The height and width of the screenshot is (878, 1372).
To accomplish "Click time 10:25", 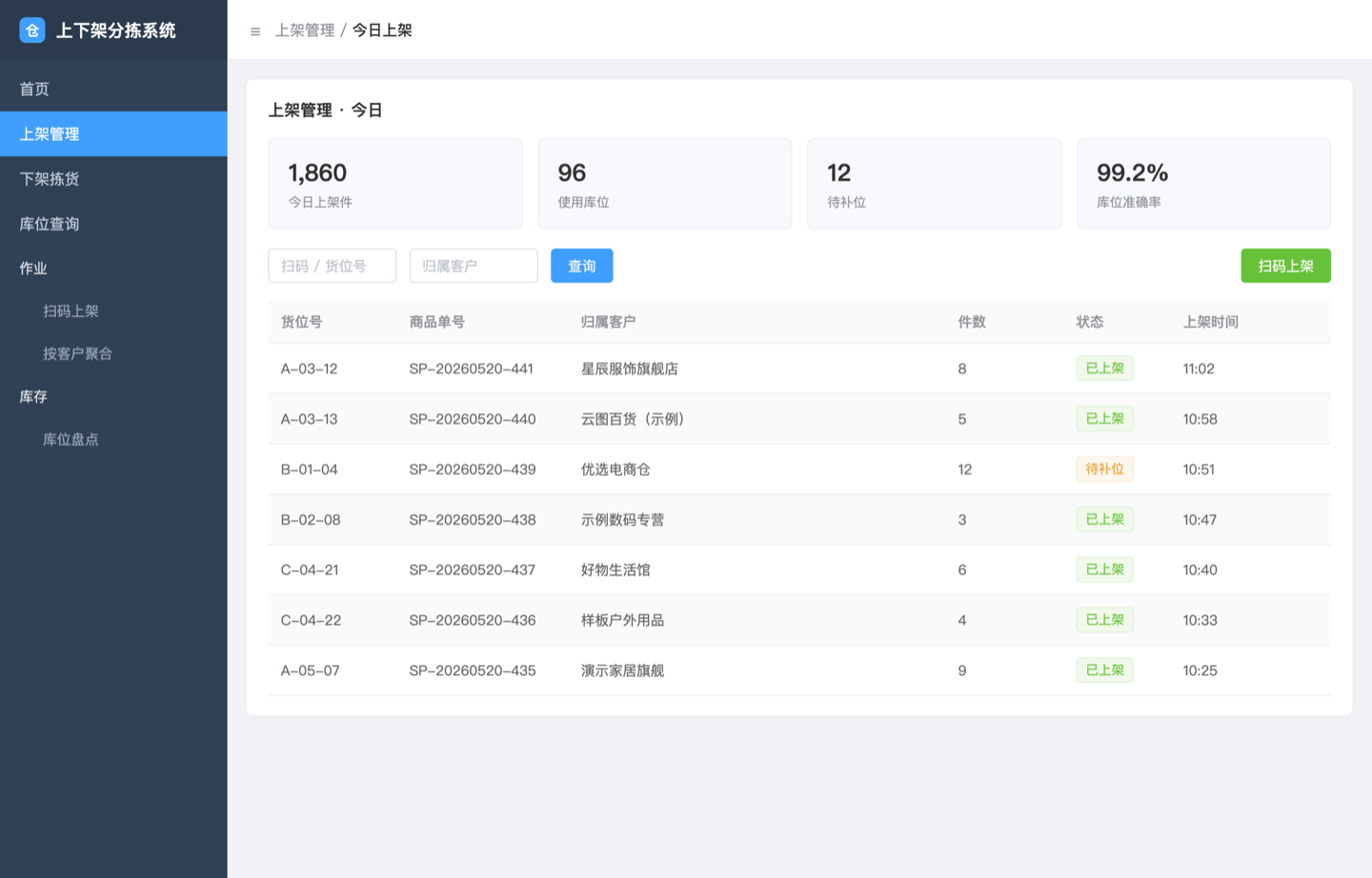I will point(1200,670).
